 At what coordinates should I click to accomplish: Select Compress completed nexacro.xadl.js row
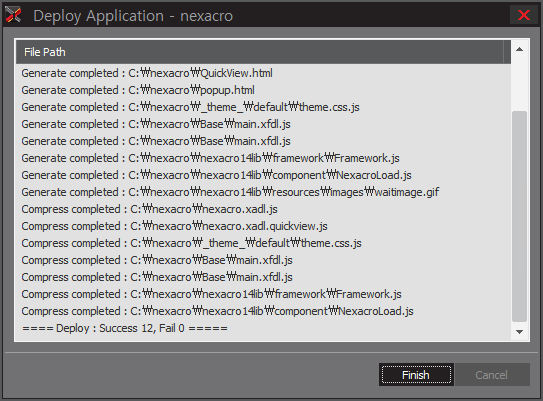click(263, 209)
